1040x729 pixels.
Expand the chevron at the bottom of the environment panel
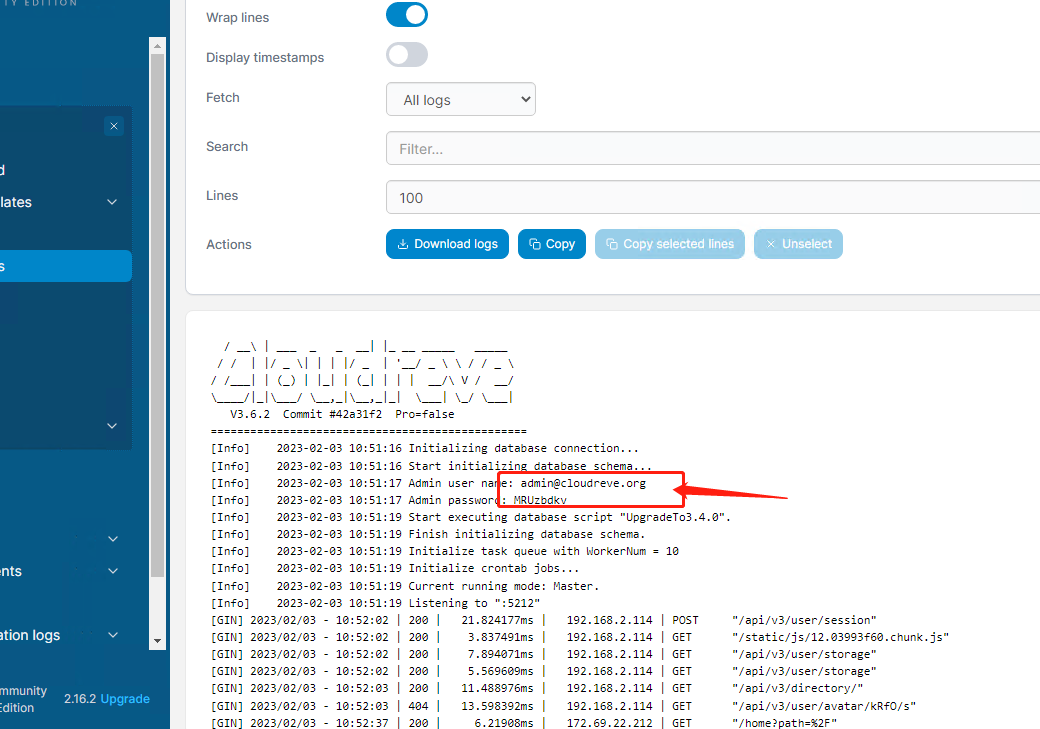coord(112,426)
